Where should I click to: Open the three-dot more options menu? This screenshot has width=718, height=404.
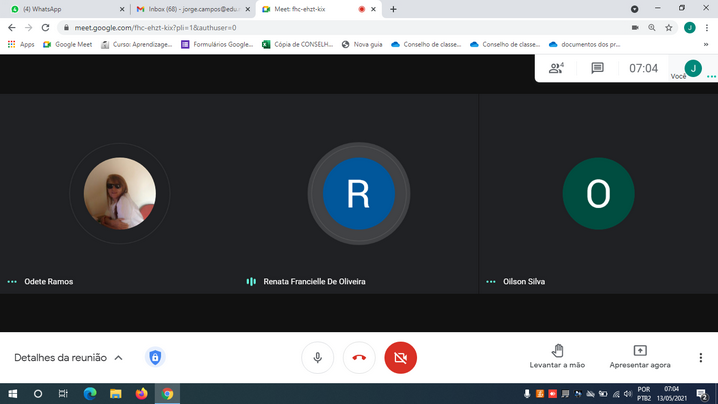(700, 358)
